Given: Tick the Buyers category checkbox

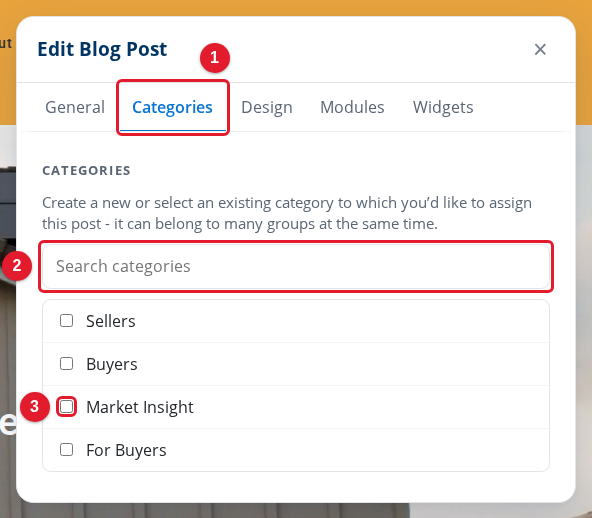Looking at the screenshot, I should [66, 364].
